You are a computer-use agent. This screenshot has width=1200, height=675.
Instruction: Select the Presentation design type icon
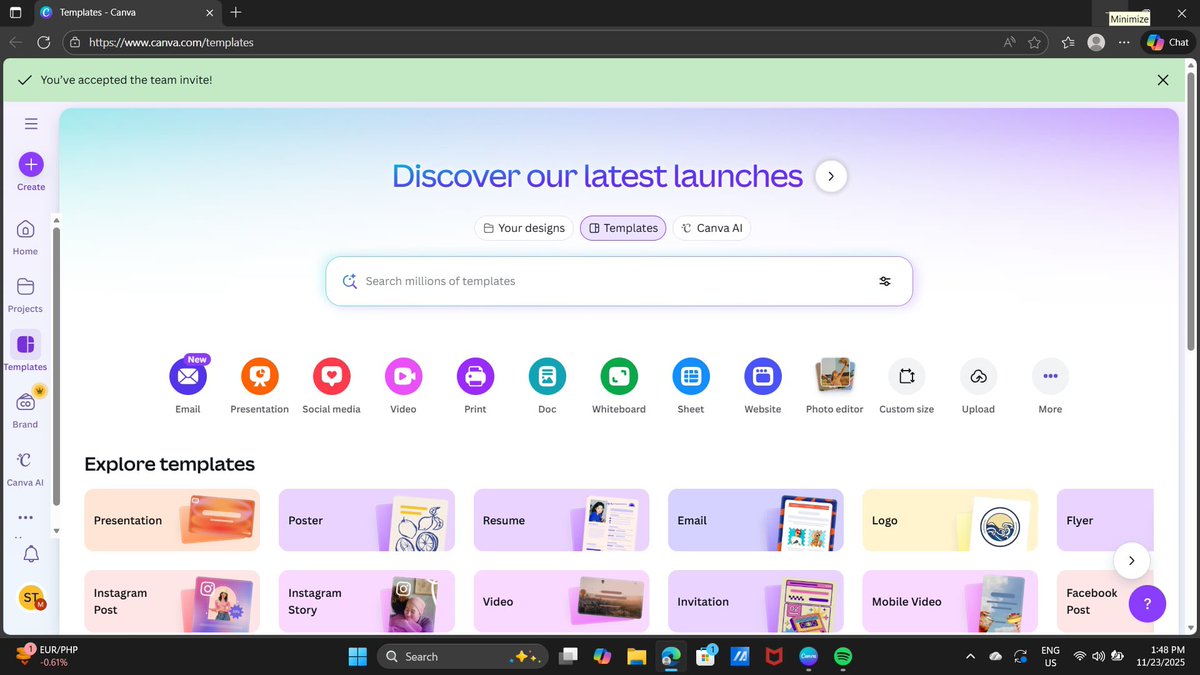[x=260, y=377]
